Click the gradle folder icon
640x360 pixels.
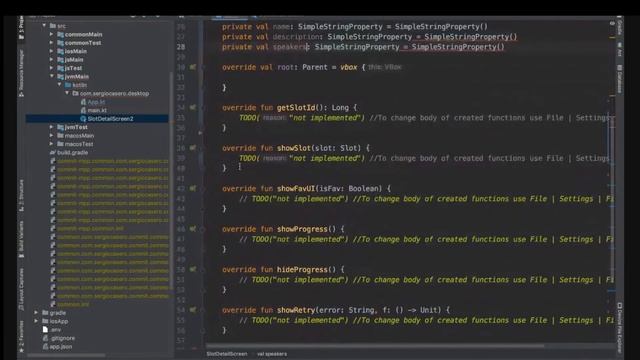45,313
